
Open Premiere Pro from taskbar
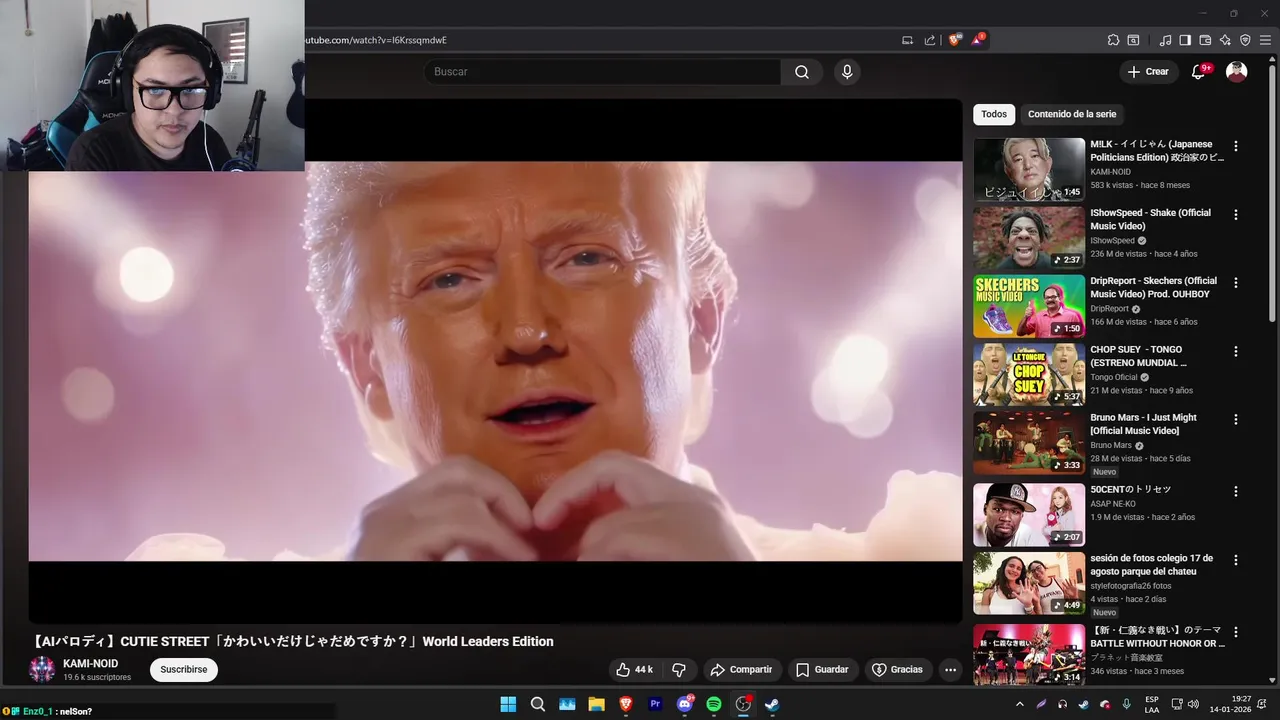click(655, 704)
